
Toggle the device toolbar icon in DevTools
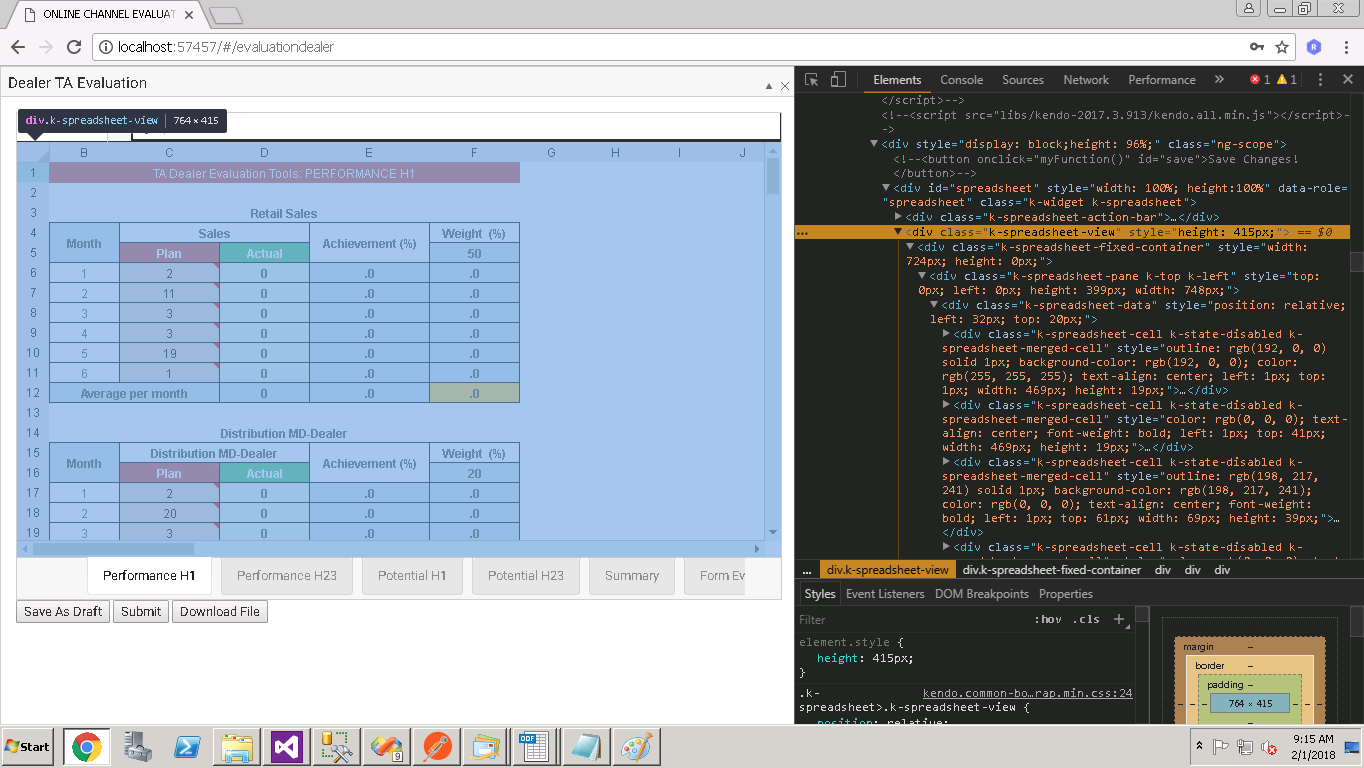point(838,80)
